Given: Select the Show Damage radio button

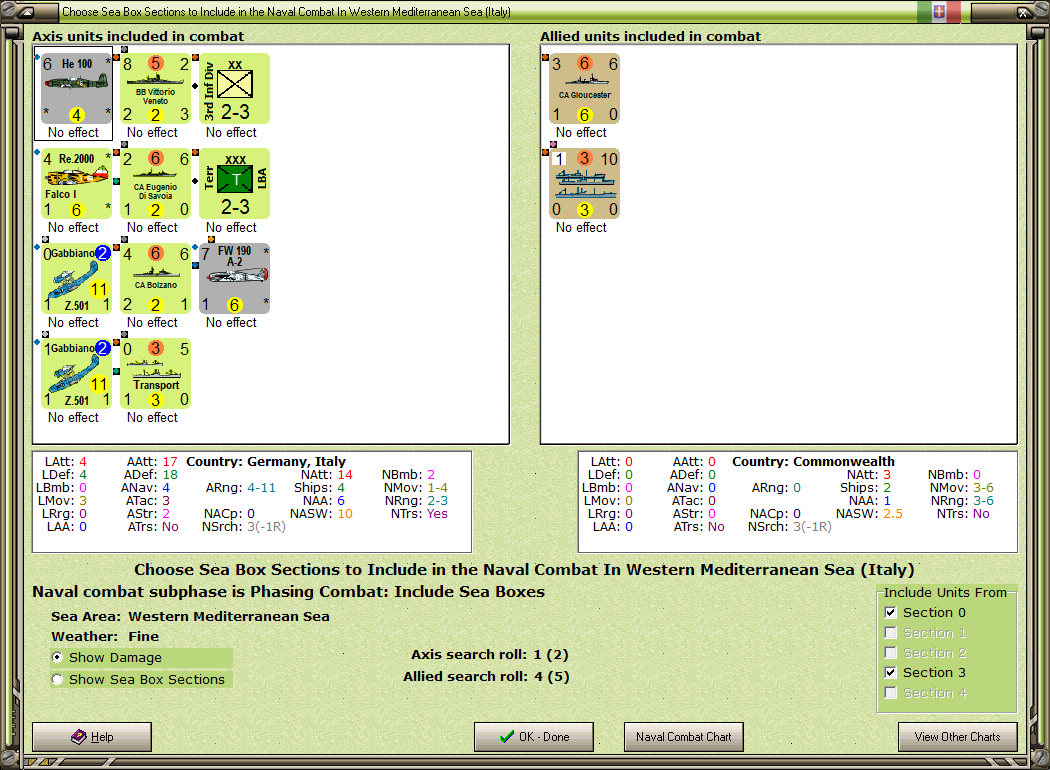Looking at the screenshot, I should 58,658.
